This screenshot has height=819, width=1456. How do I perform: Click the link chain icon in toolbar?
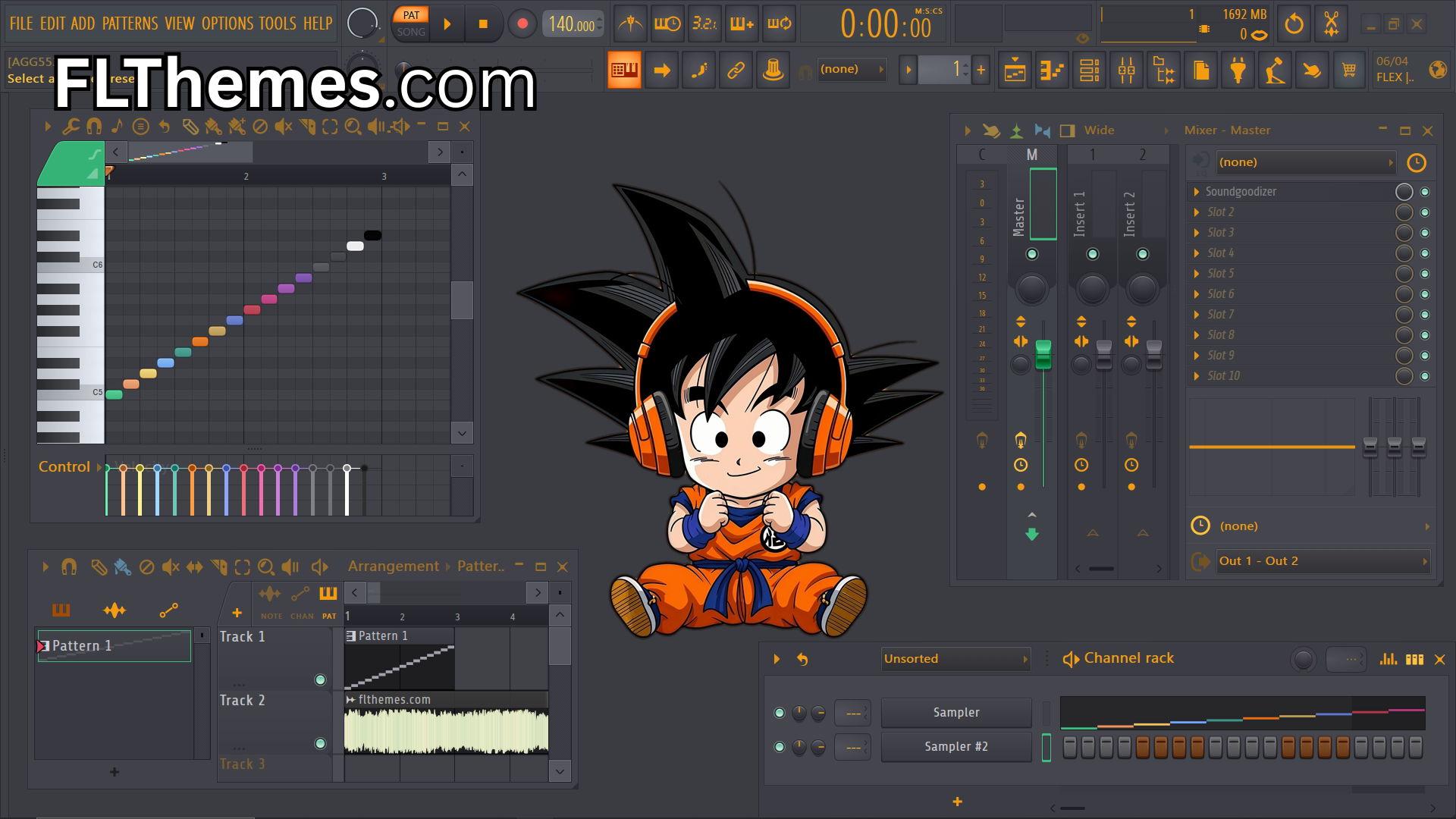click(x=736, y=71)
